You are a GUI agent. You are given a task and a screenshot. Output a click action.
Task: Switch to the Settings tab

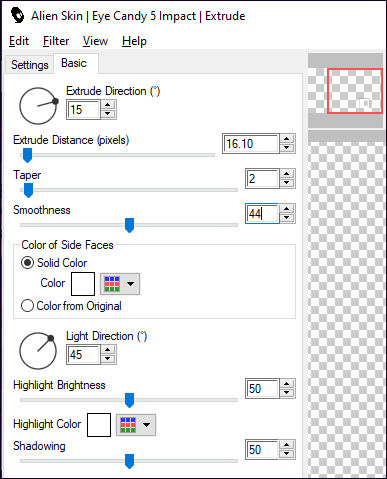[29, 65]
